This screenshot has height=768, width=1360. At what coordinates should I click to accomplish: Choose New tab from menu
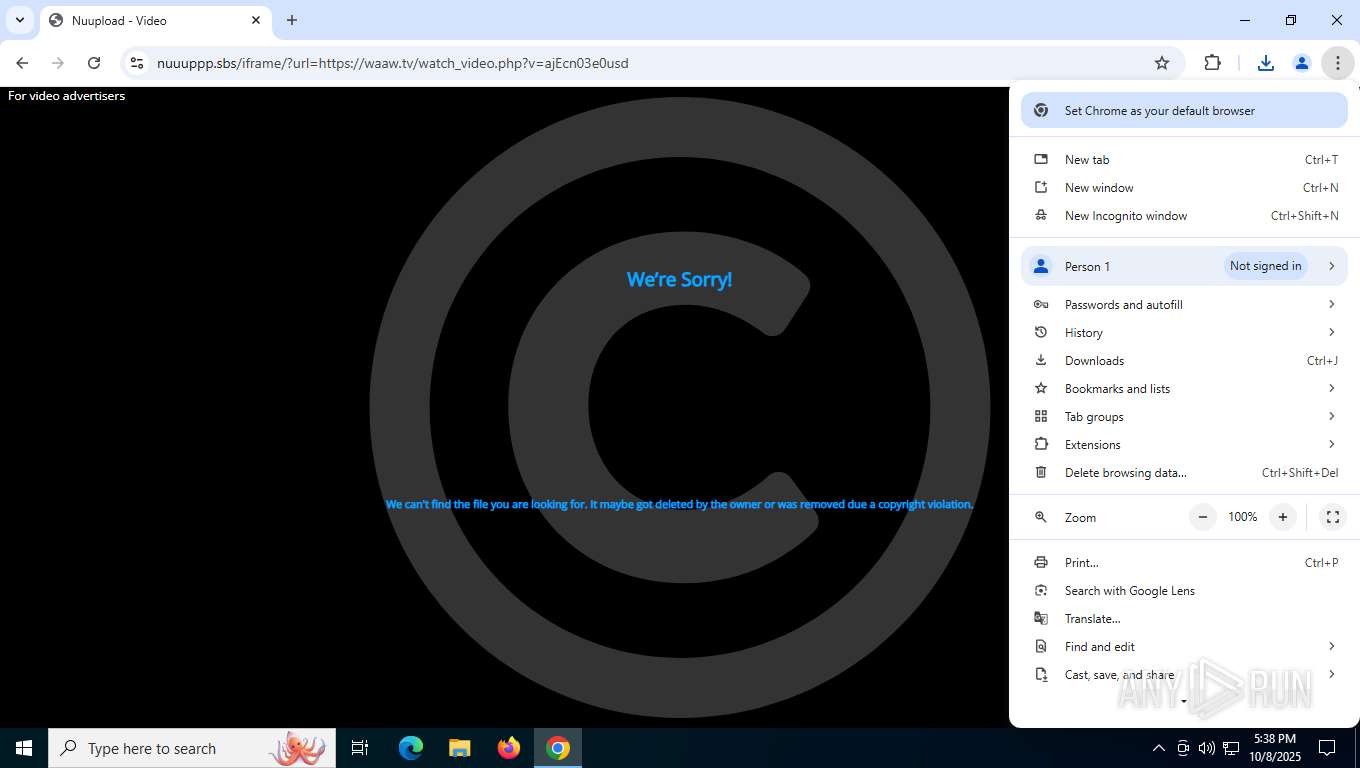1184,160
